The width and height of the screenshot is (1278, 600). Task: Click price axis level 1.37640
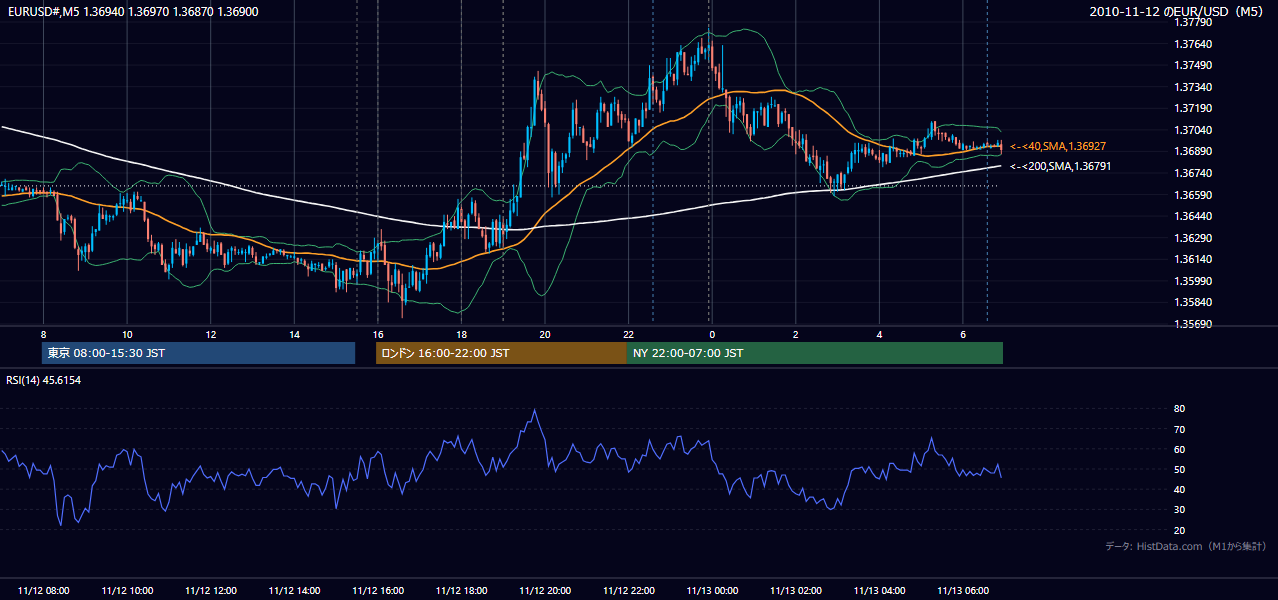(x=1194, y=44)
